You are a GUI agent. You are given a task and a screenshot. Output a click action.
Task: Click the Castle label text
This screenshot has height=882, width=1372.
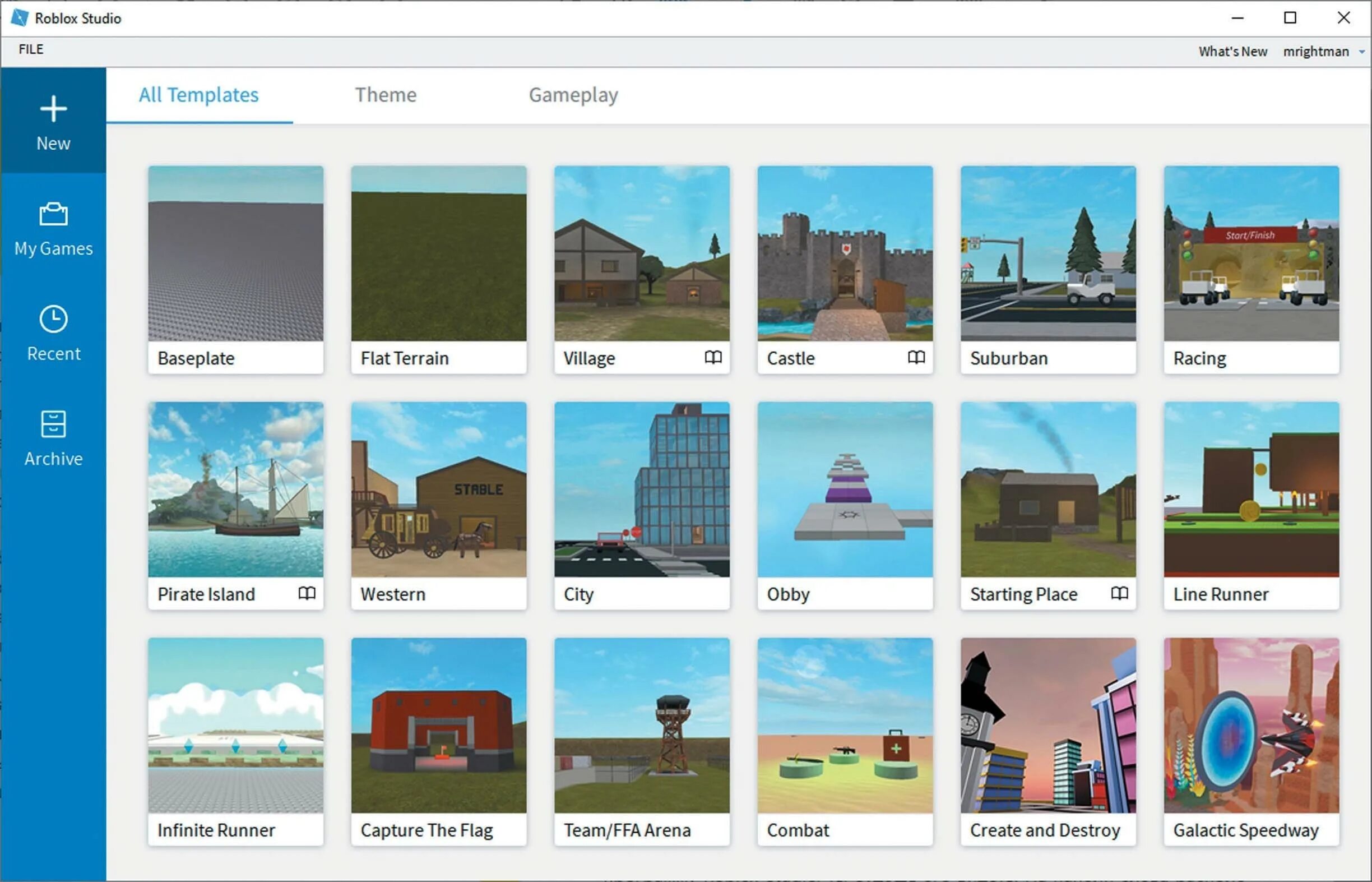[790, 358]
